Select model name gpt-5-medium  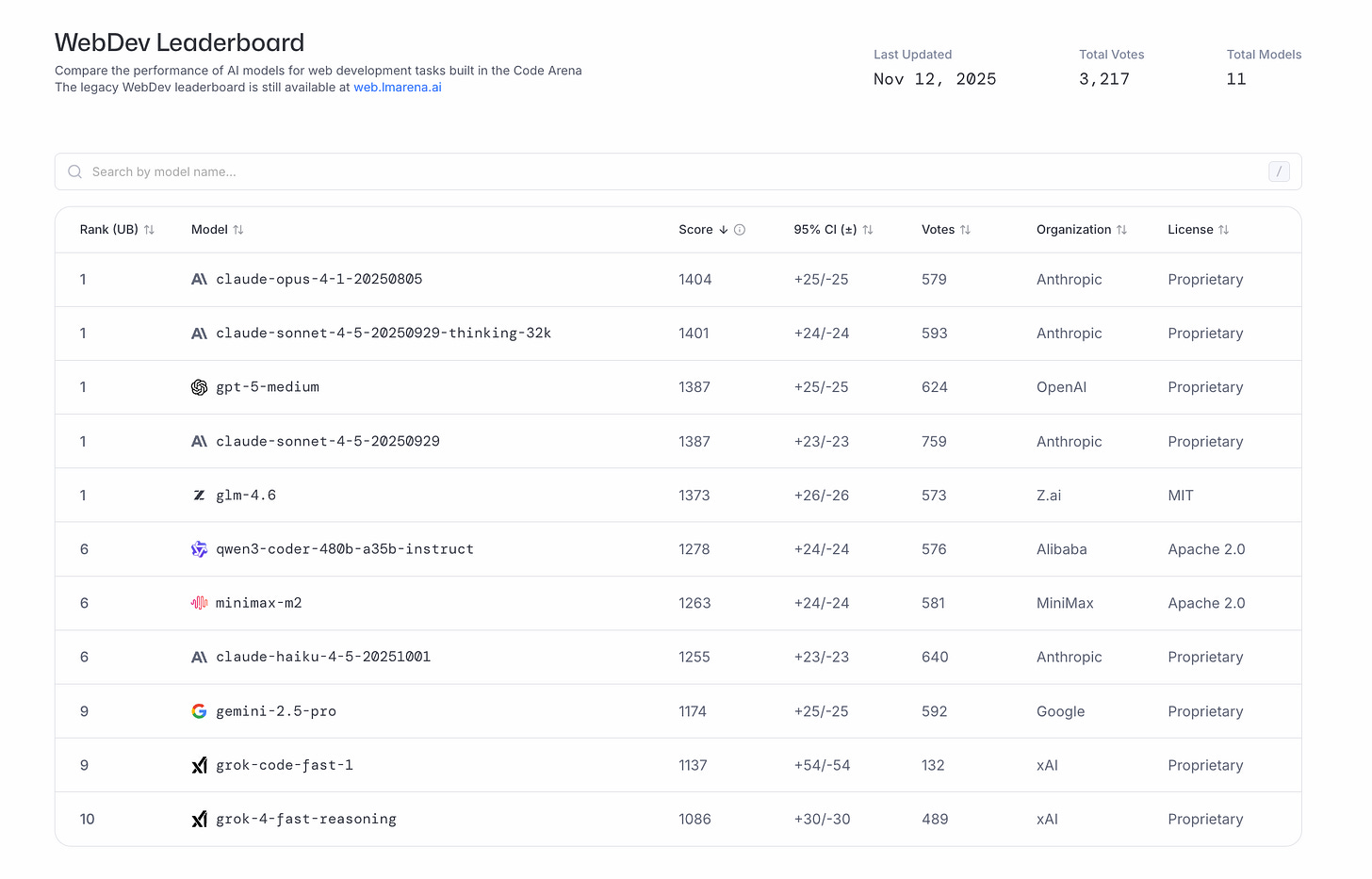click(268, 387)
